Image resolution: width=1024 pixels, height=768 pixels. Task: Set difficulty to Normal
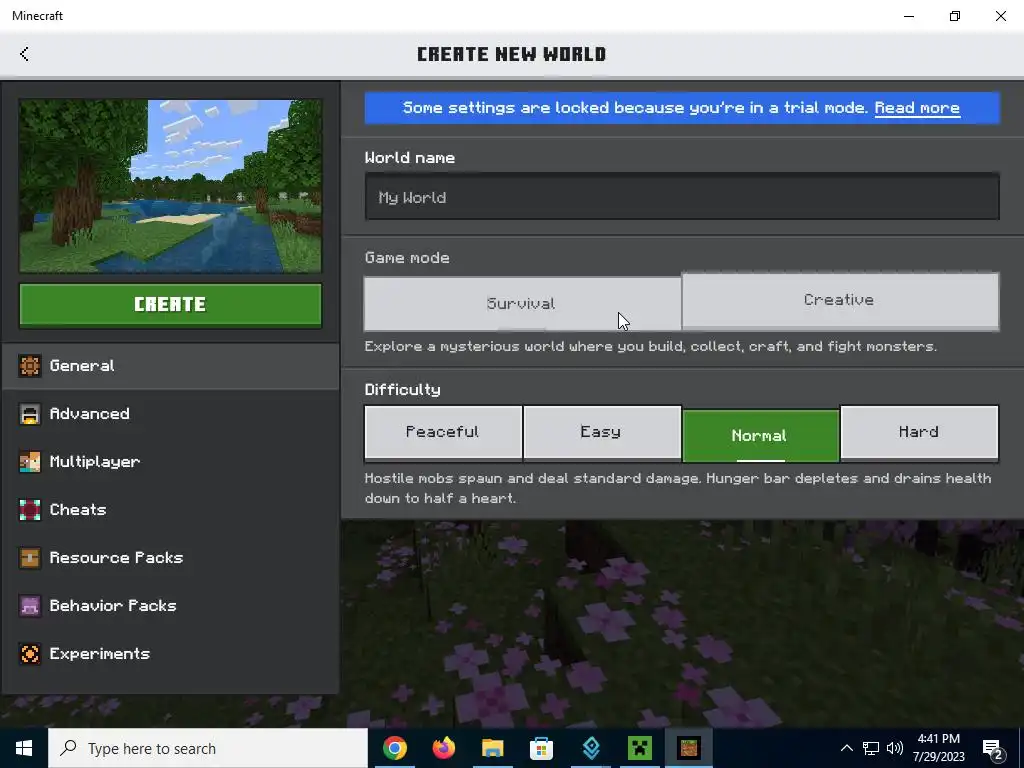(x=761, y=436)
